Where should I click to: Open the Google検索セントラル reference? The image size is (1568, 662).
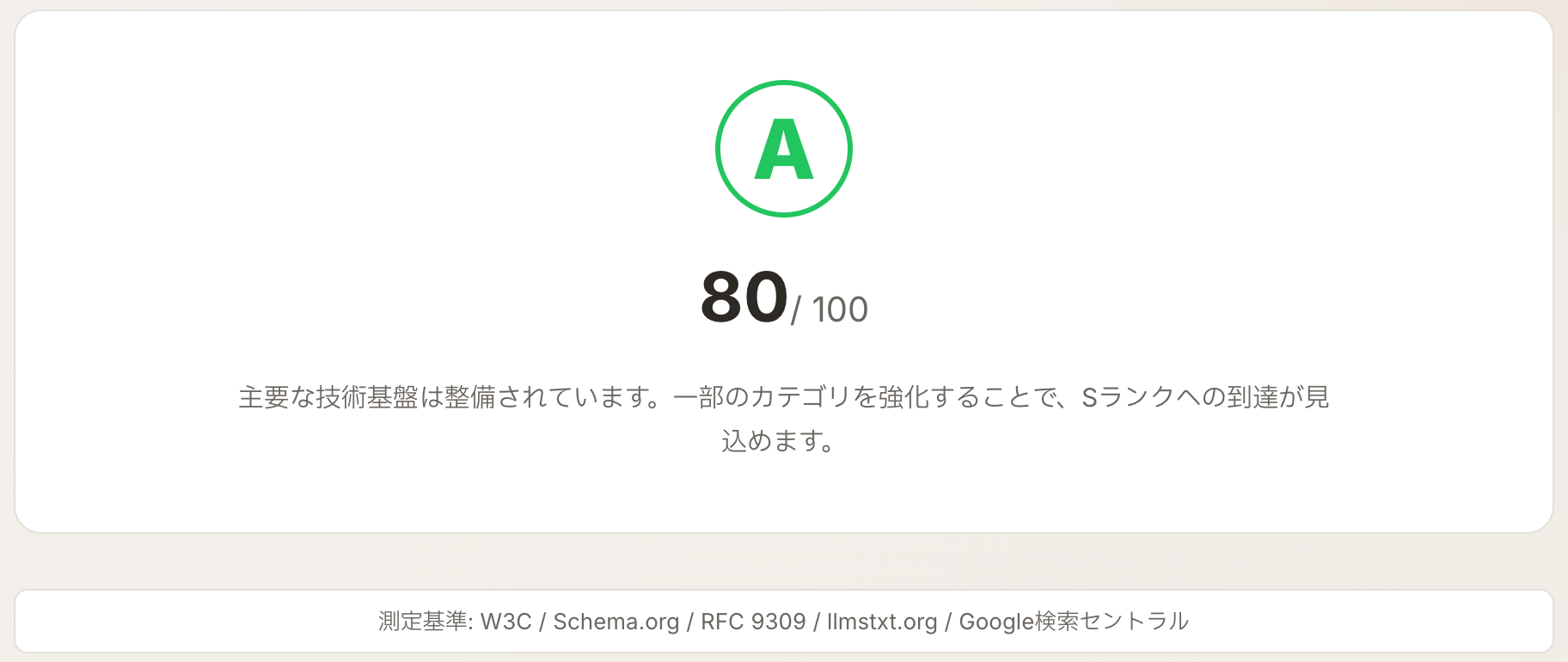click(x=1074, y=622)
